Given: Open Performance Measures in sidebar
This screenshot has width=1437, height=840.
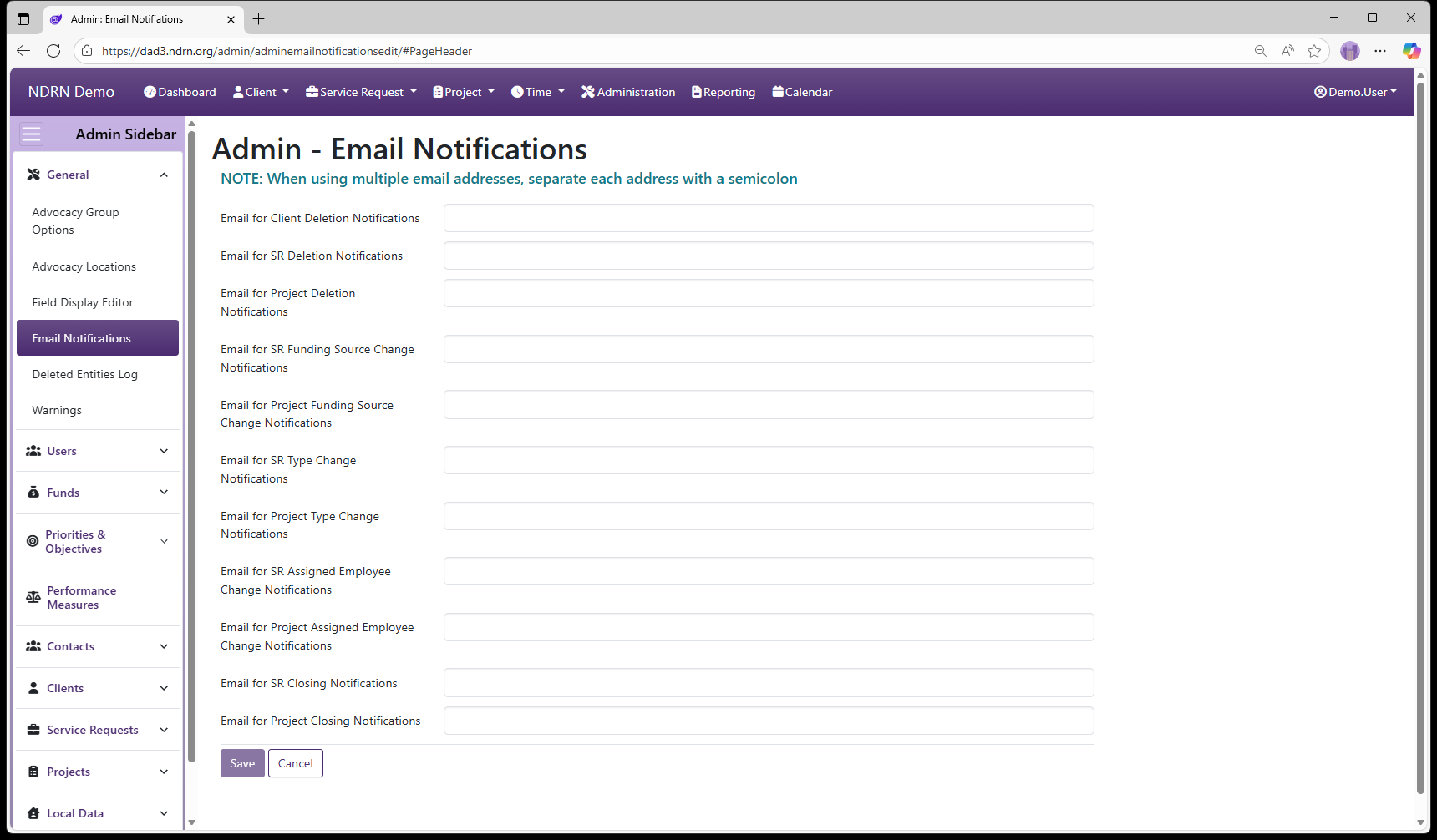Looking at the screenshot, I should (x=98, y=598).
